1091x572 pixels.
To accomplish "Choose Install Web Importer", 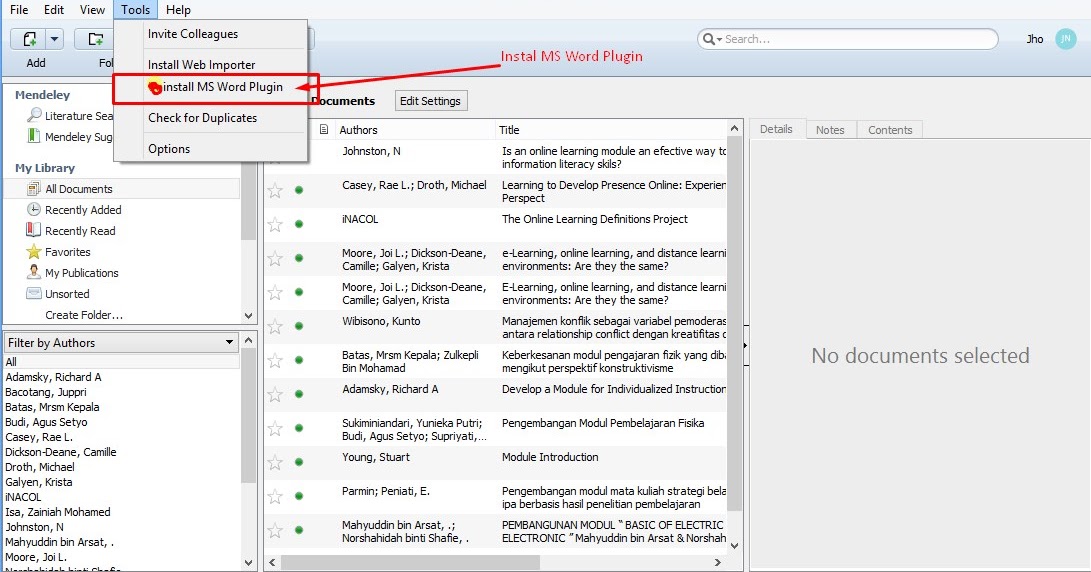I will point(201,65).
